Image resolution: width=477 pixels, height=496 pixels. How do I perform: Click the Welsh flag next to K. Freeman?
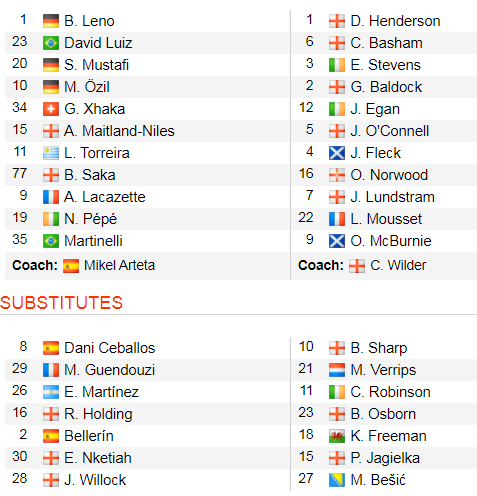tap(337, 436)
